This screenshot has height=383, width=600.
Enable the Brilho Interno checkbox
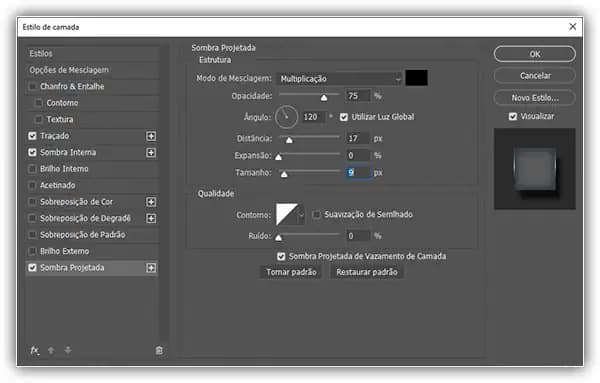(33, 169)
